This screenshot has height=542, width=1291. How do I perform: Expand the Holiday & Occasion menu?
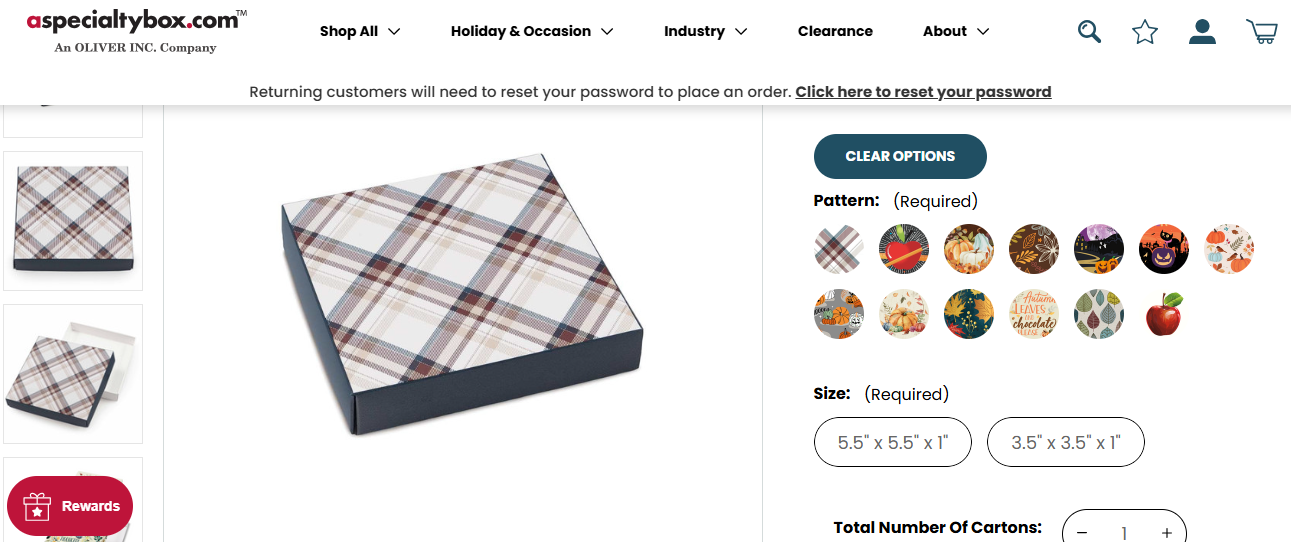click(532, 31)
